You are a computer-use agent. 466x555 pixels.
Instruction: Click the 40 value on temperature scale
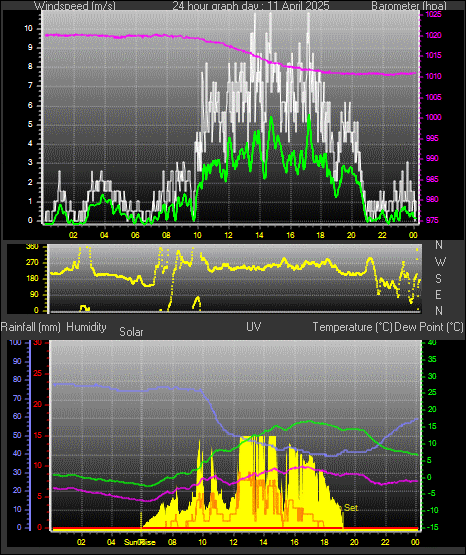432,343
